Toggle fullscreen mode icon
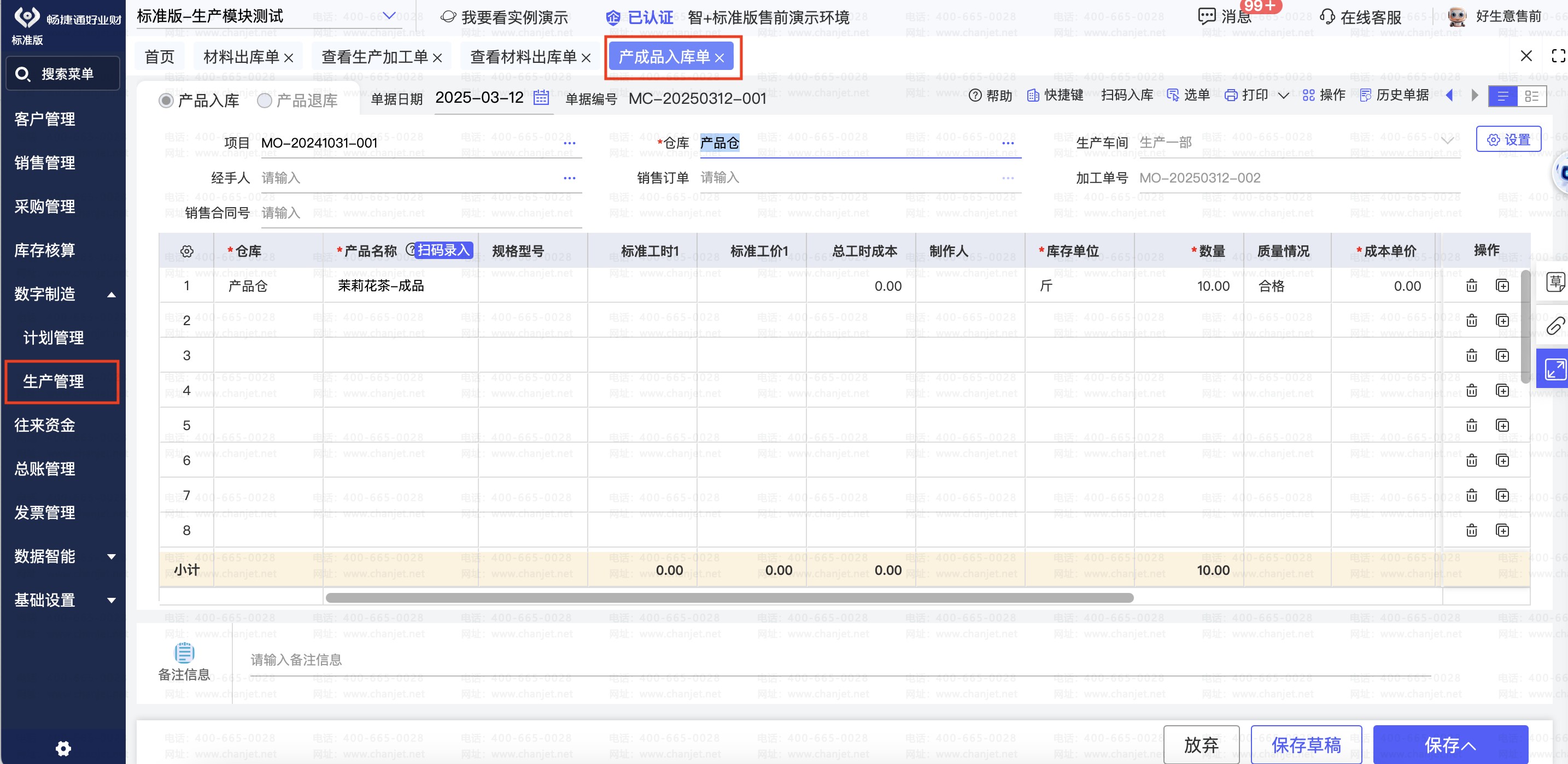The height and width of the screenshot is (764, 1568). point(1558,56)
